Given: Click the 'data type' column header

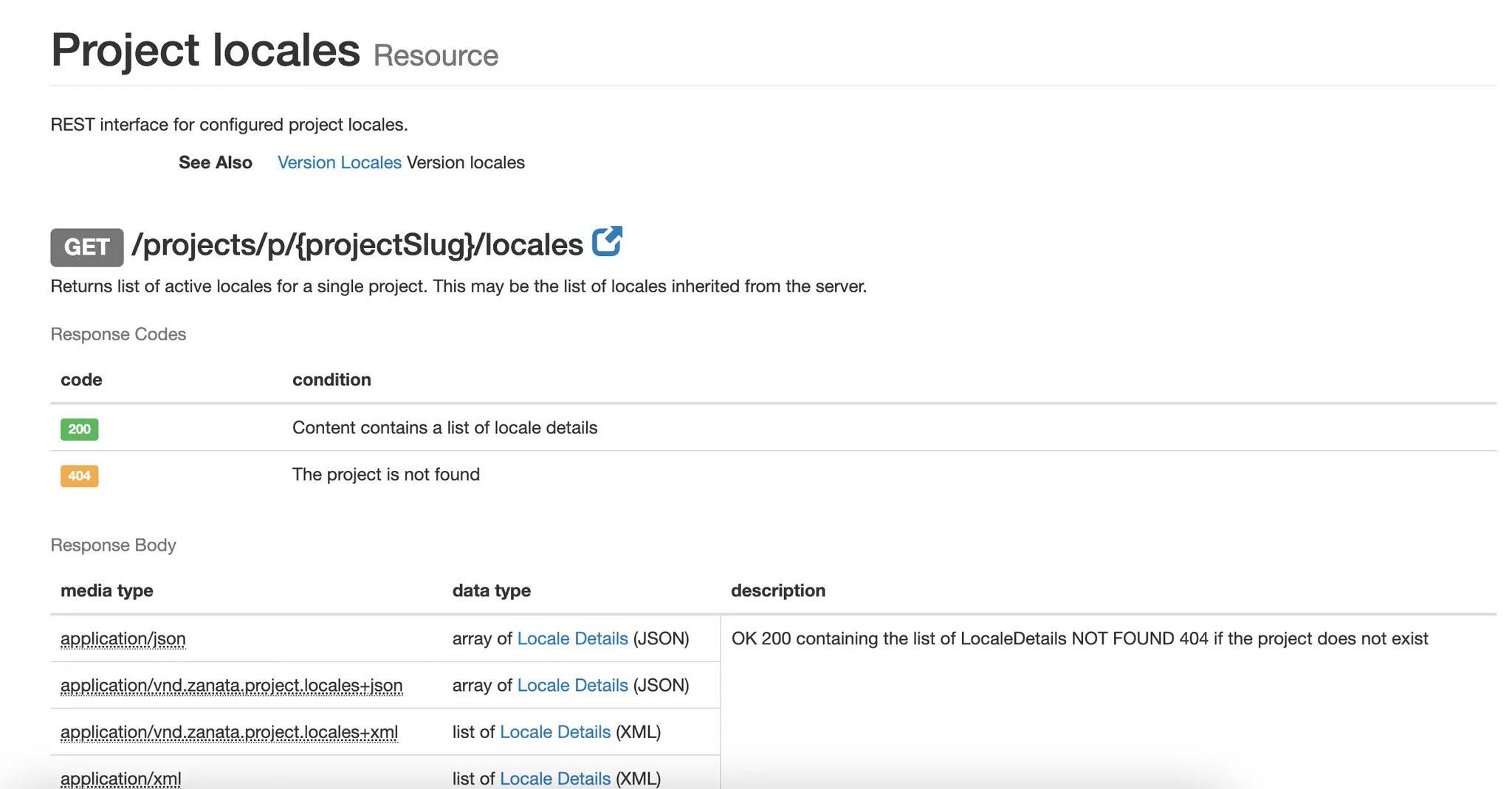Looking at the screenshot, I should (491, 590).
